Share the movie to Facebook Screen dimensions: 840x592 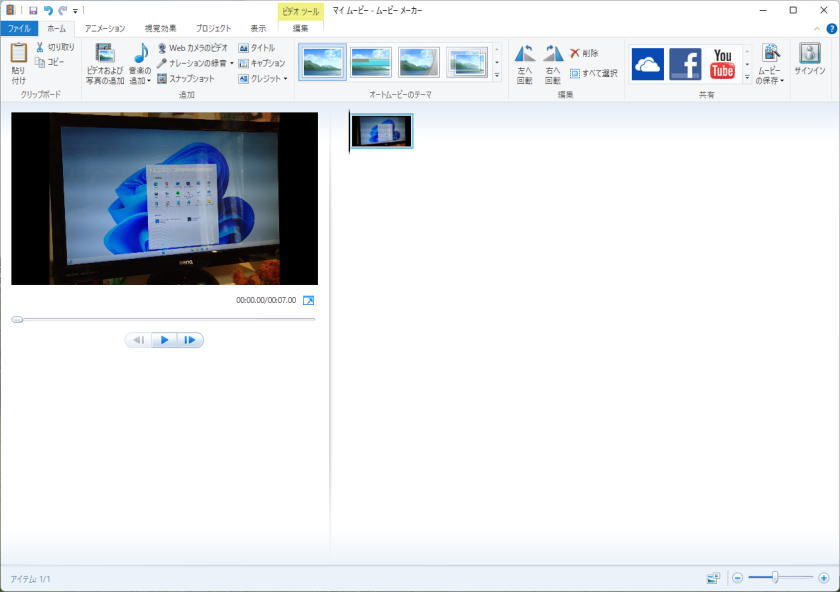[685, 64]
